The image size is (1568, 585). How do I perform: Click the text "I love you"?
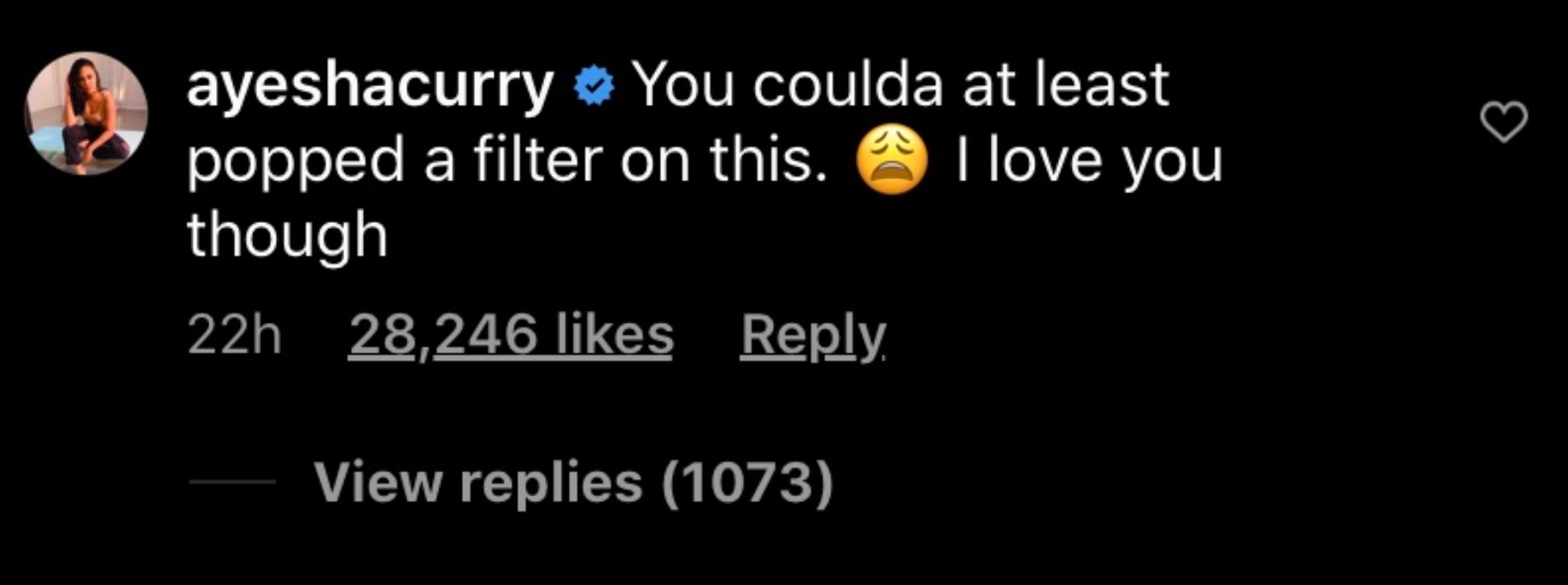click(x=1089, y=161)
